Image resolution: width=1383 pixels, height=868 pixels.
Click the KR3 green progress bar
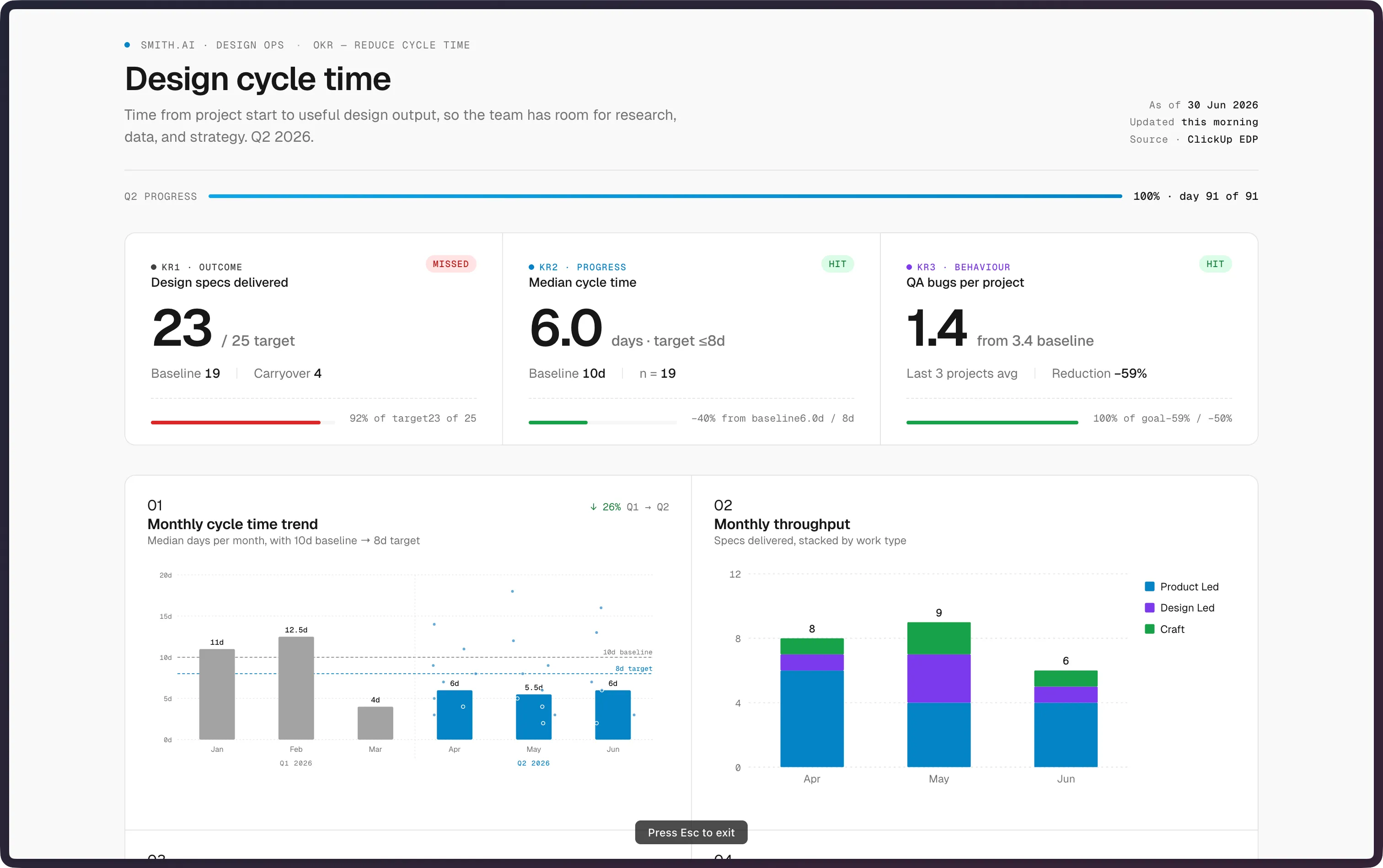[x=992, y=423]
